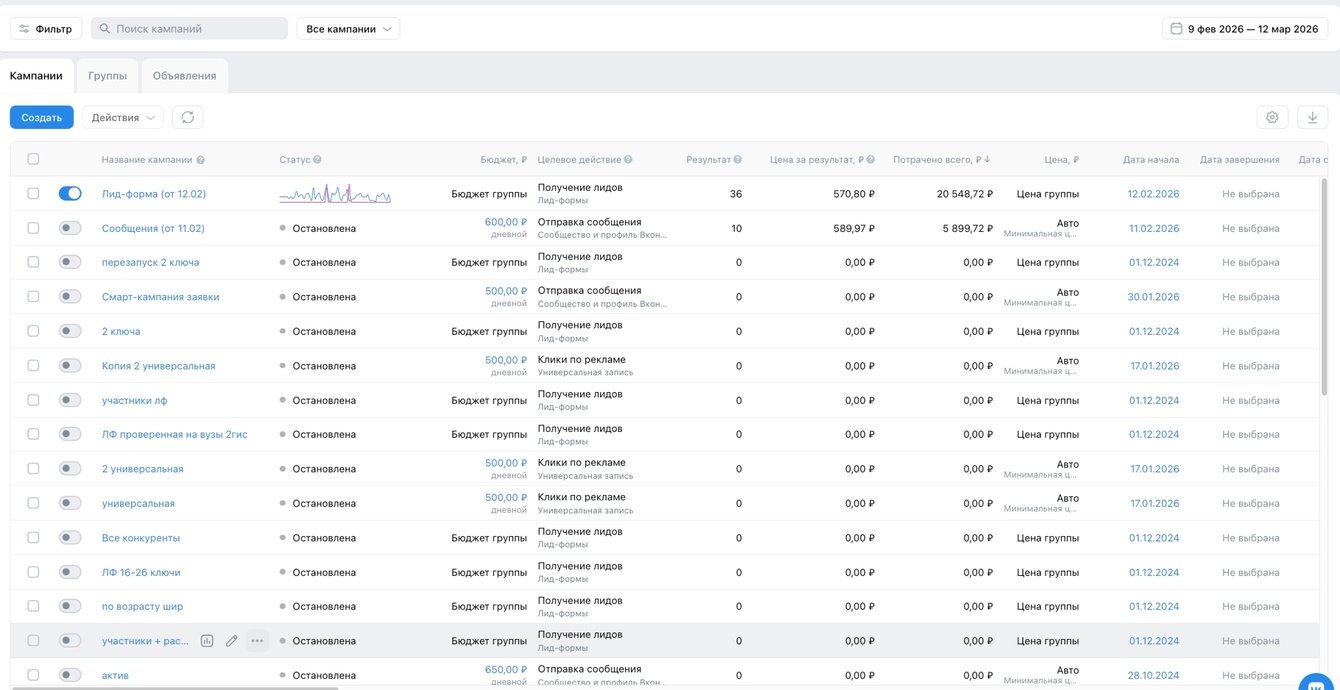Image resolution: width=1340 pixels, height=690 pixels.
Task: Switch to the Объявления tab
Action: [x=184, y=76]
